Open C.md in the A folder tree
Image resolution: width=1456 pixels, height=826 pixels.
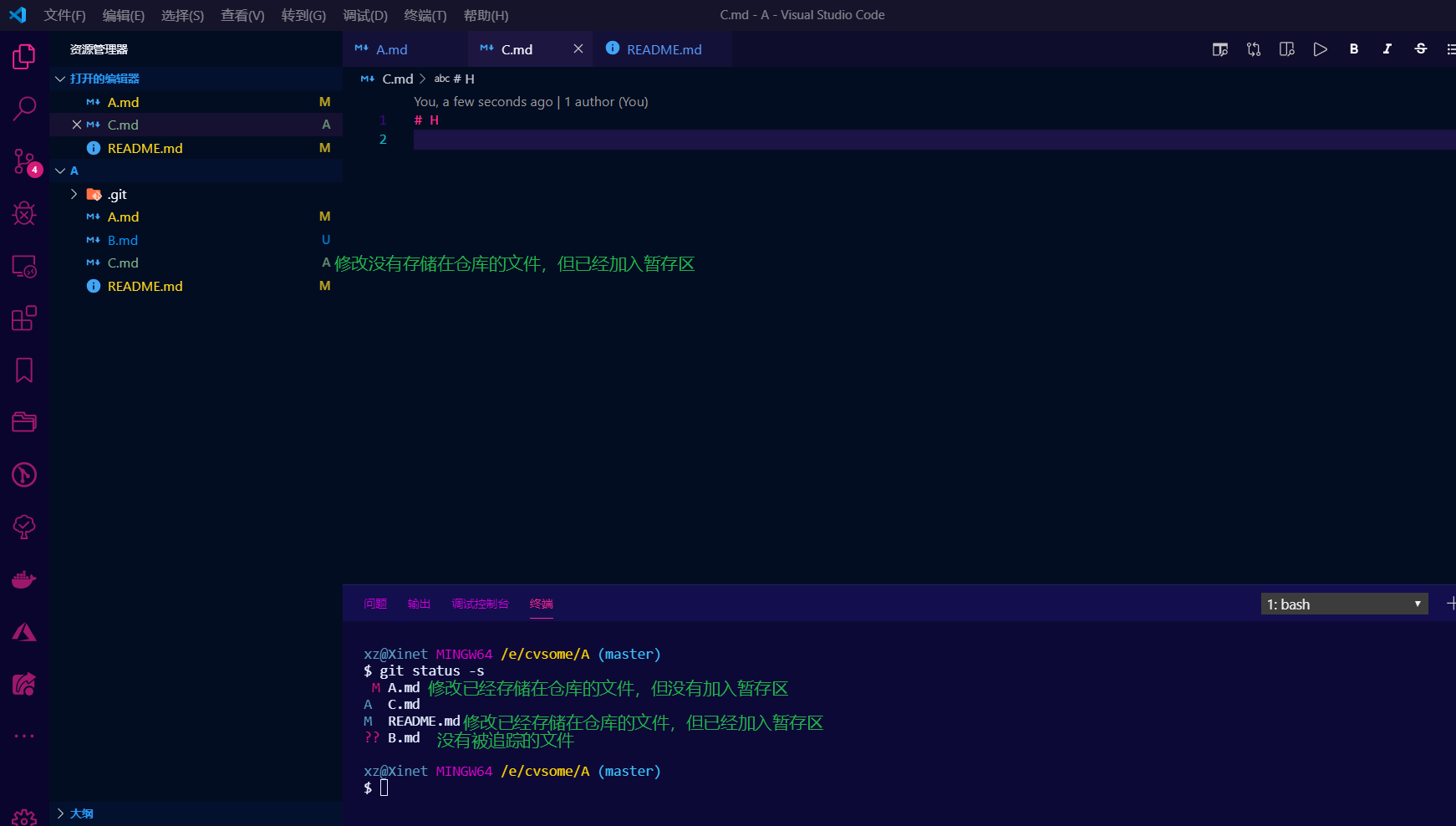196,263
